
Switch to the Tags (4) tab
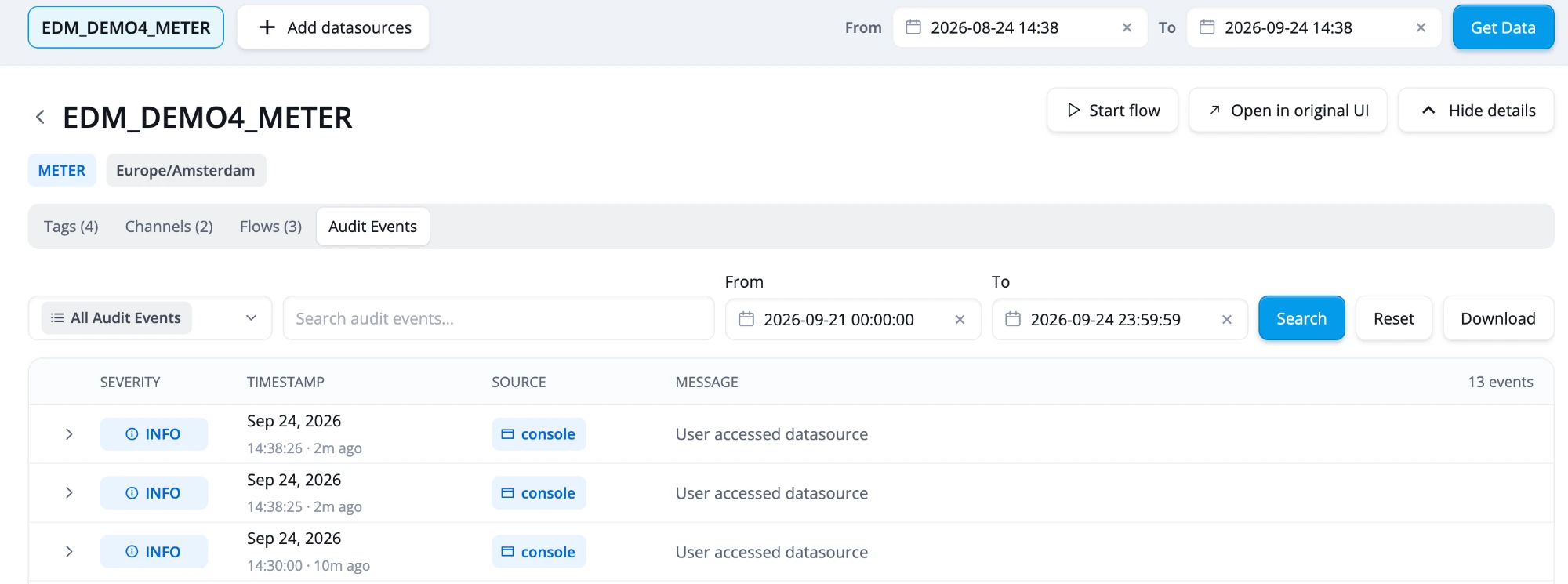(71, 227)
